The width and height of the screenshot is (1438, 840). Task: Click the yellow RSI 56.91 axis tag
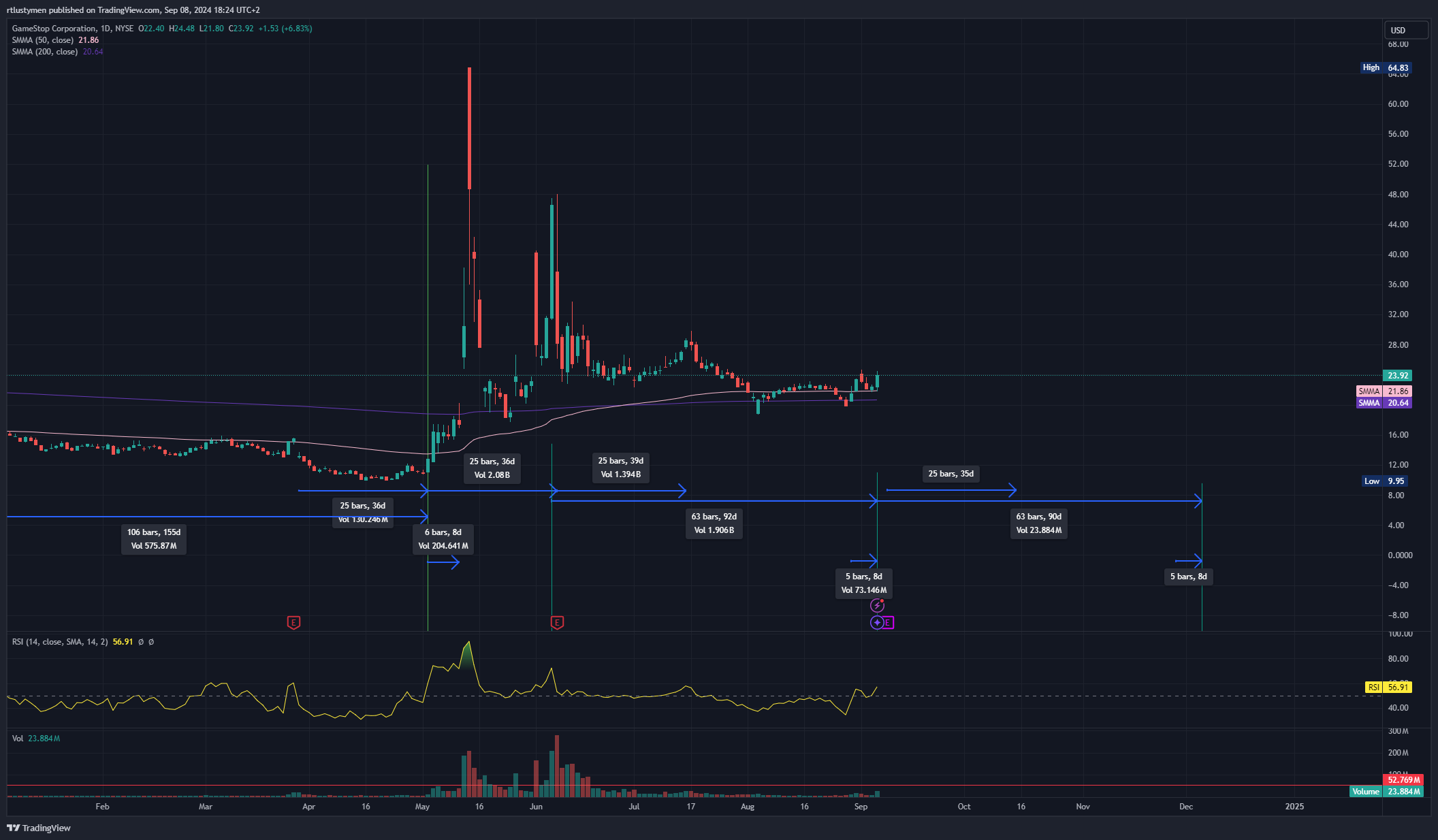tap(1388, 688)
